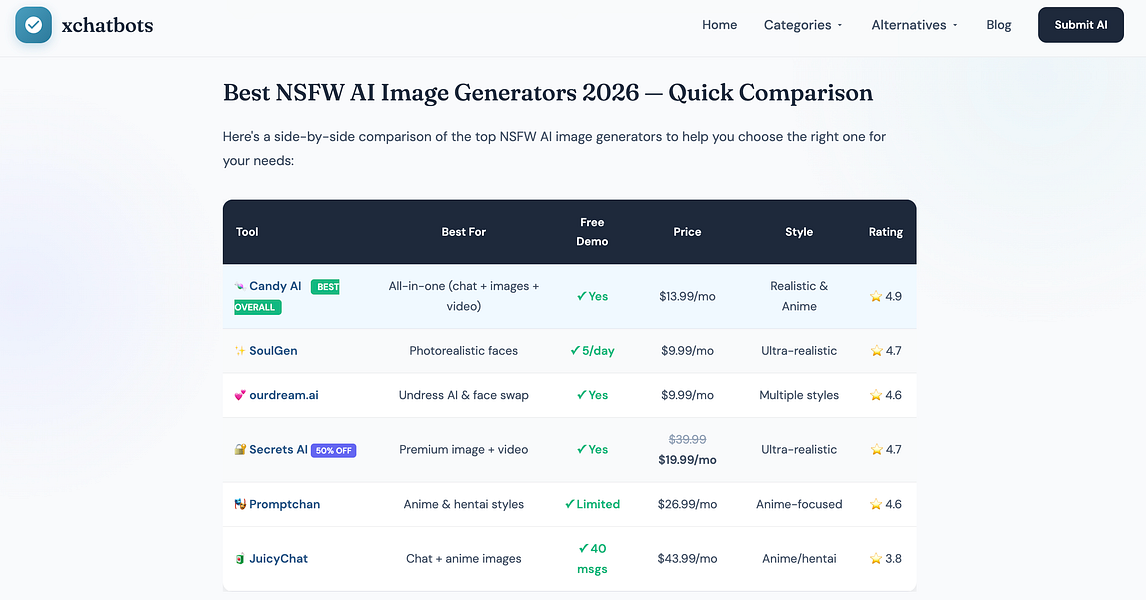Viewport: 1146px width, 600px height.
Task: Click the '40 msgs' free demo cell
Action: (x=592, y=558)
